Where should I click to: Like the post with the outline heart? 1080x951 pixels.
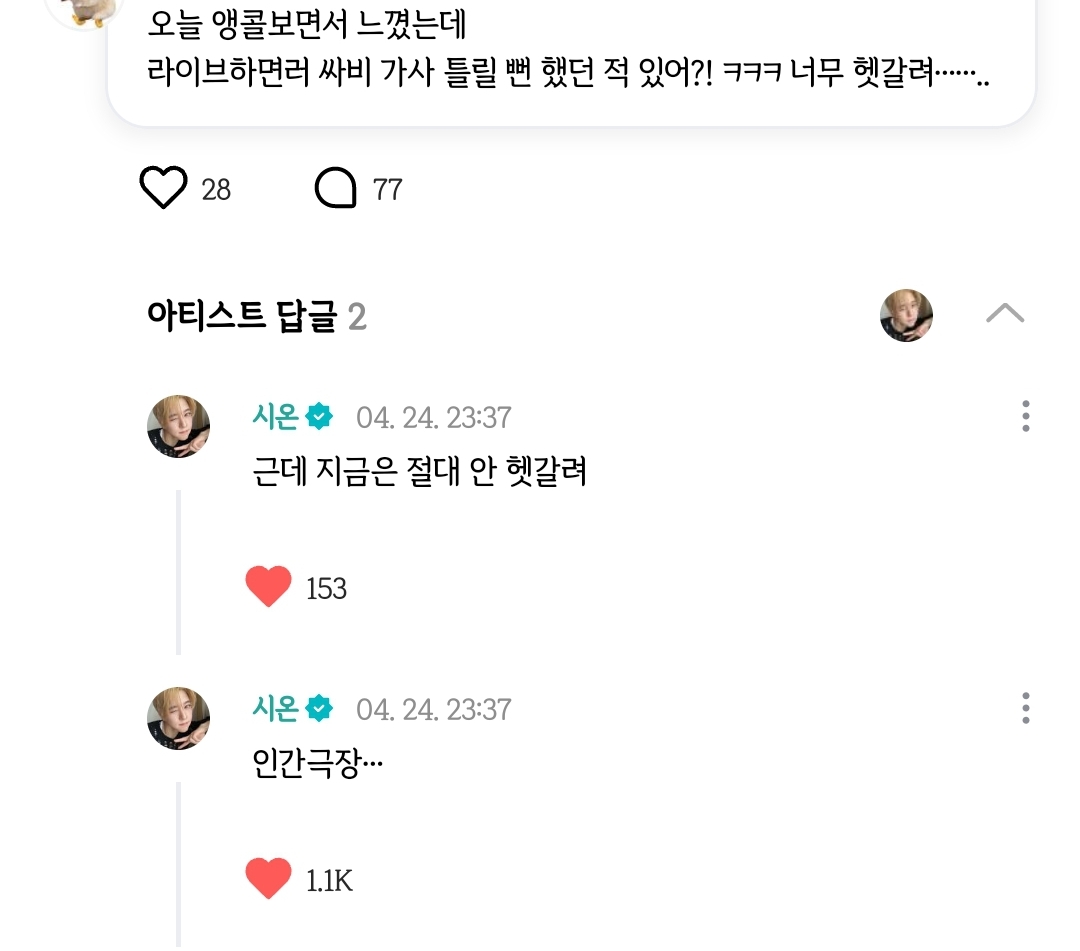[163, 188]
